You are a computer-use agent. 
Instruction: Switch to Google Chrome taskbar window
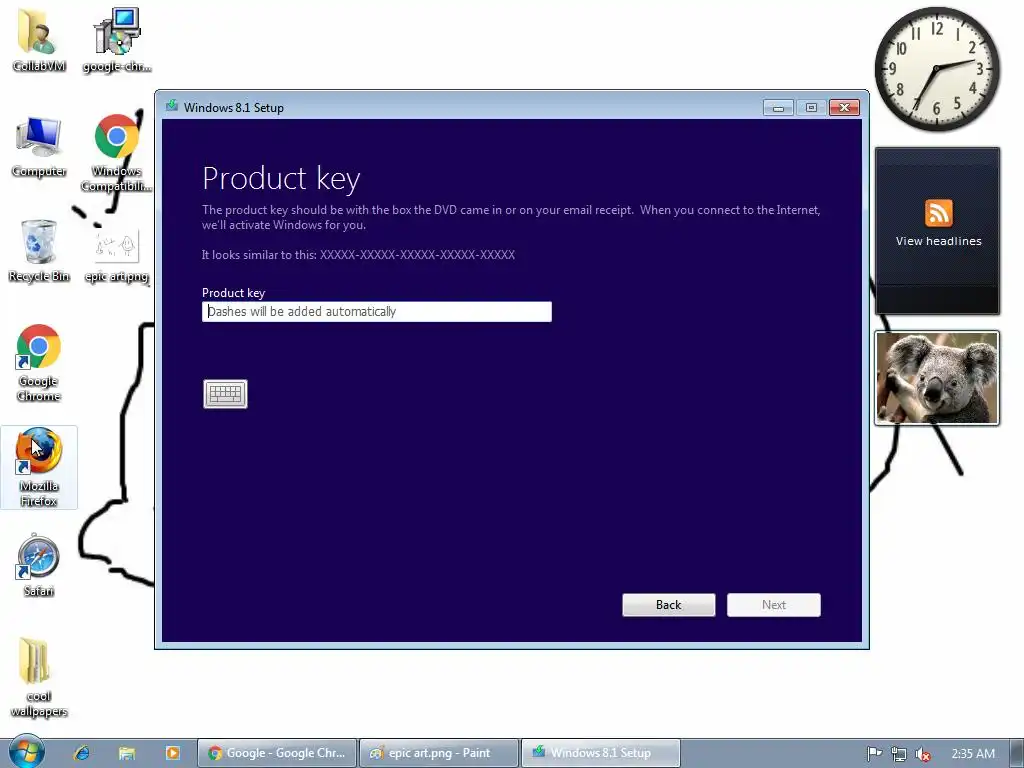[277, 753]
